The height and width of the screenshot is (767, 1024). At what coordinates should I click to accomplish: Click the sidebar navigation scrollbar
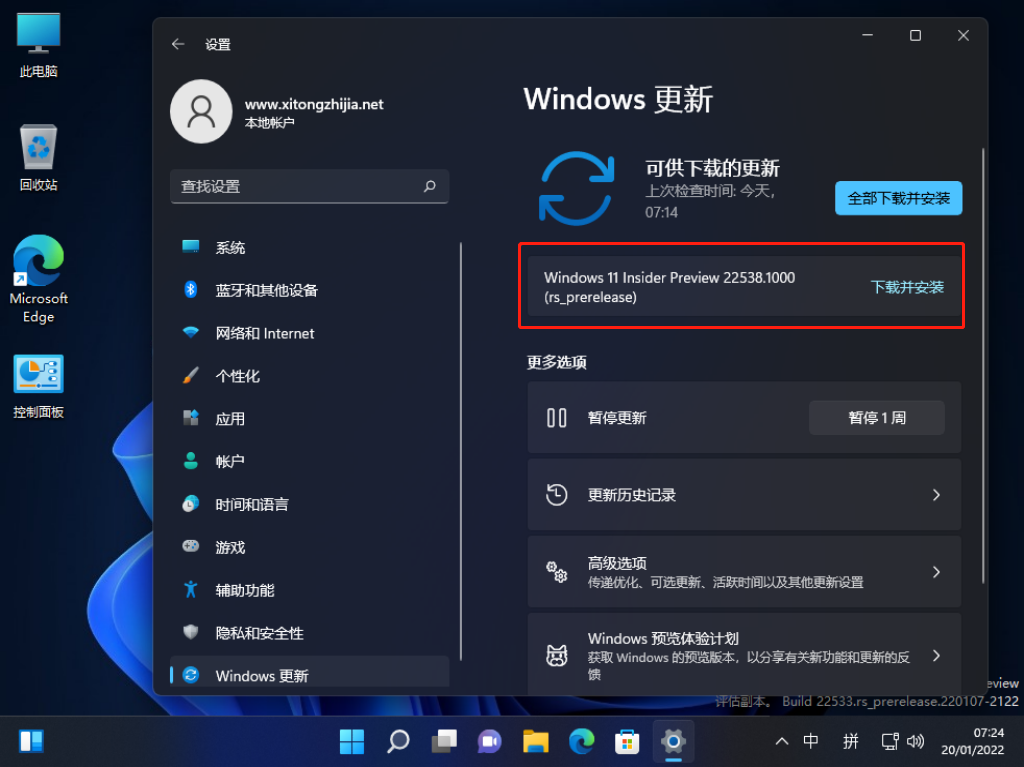461,451
